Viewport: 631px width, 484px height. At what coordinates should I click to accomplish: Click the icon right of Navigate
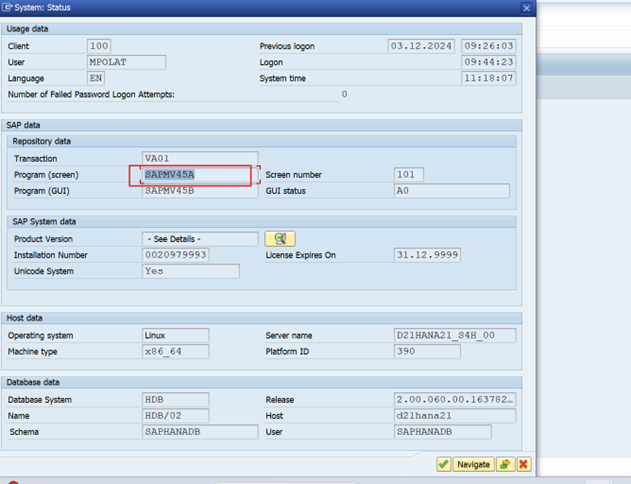(x=505, y=464)
